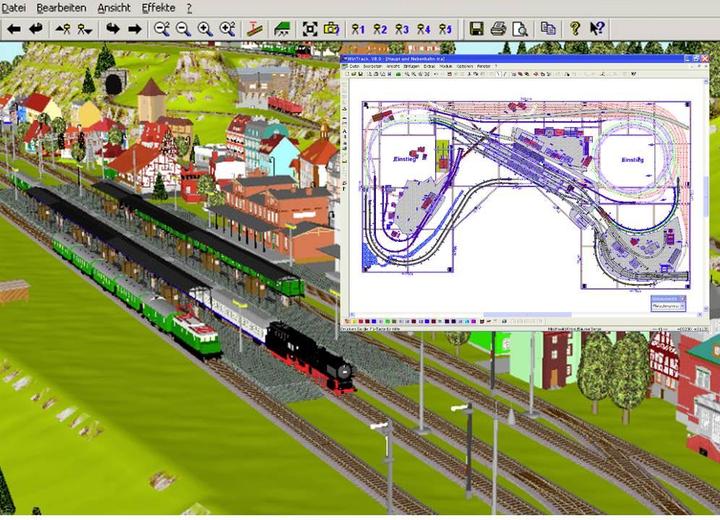
Task: Open the ? help menu
Action: click(189, 8)
